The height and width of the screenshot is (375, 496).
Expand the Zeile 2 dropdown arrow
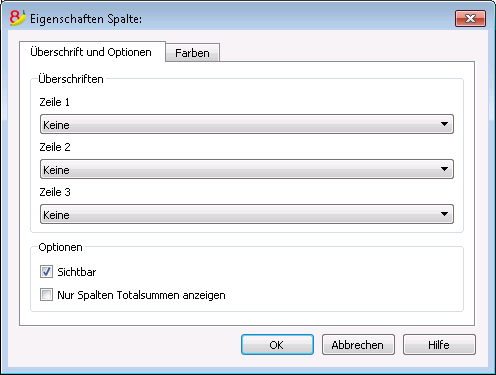coord(444,169)
